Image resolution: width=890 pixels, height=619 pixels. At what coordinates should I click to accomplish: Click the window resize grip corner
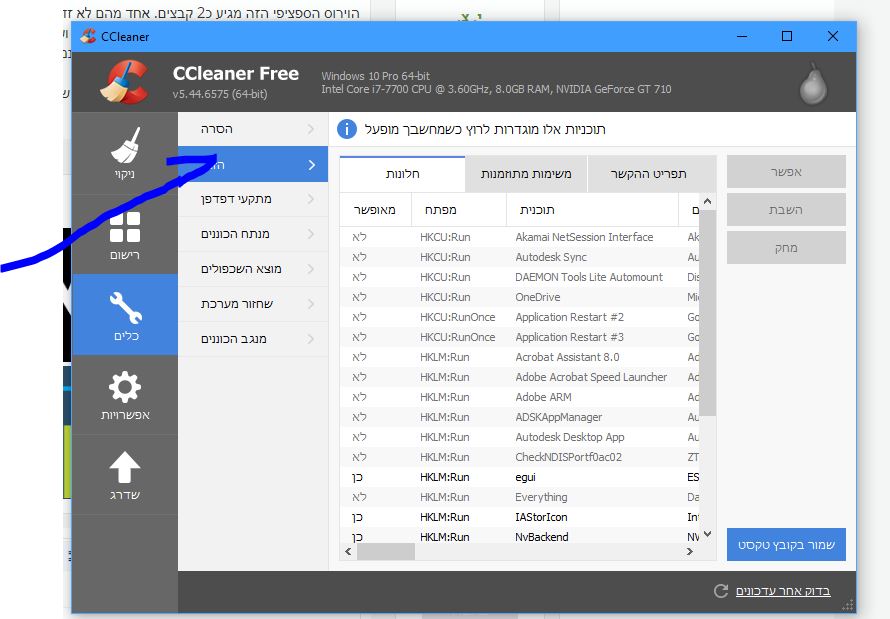848,606
